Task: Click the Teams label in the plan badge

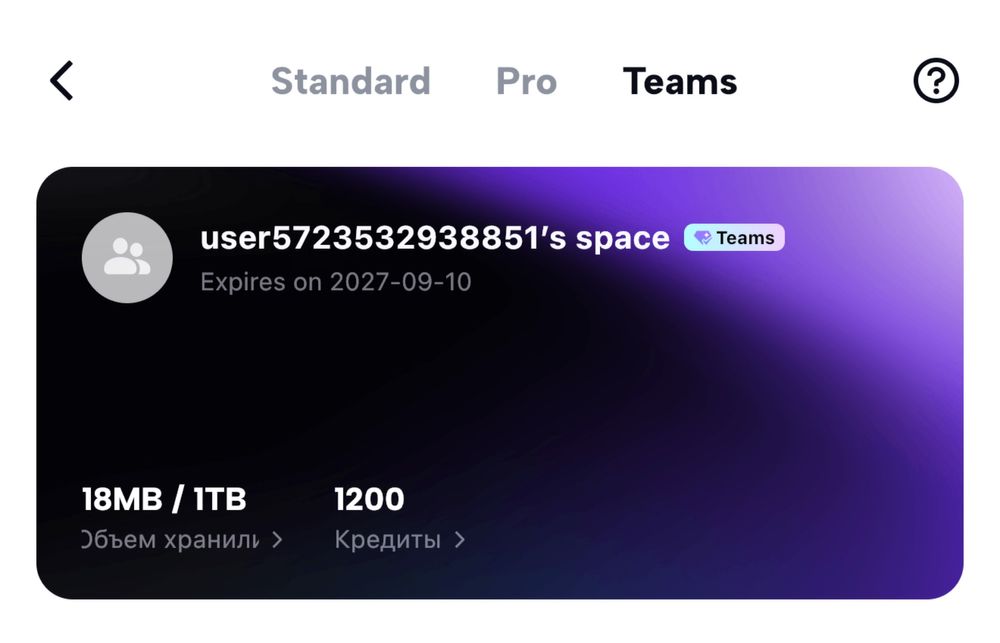Action: click(745, 238)
